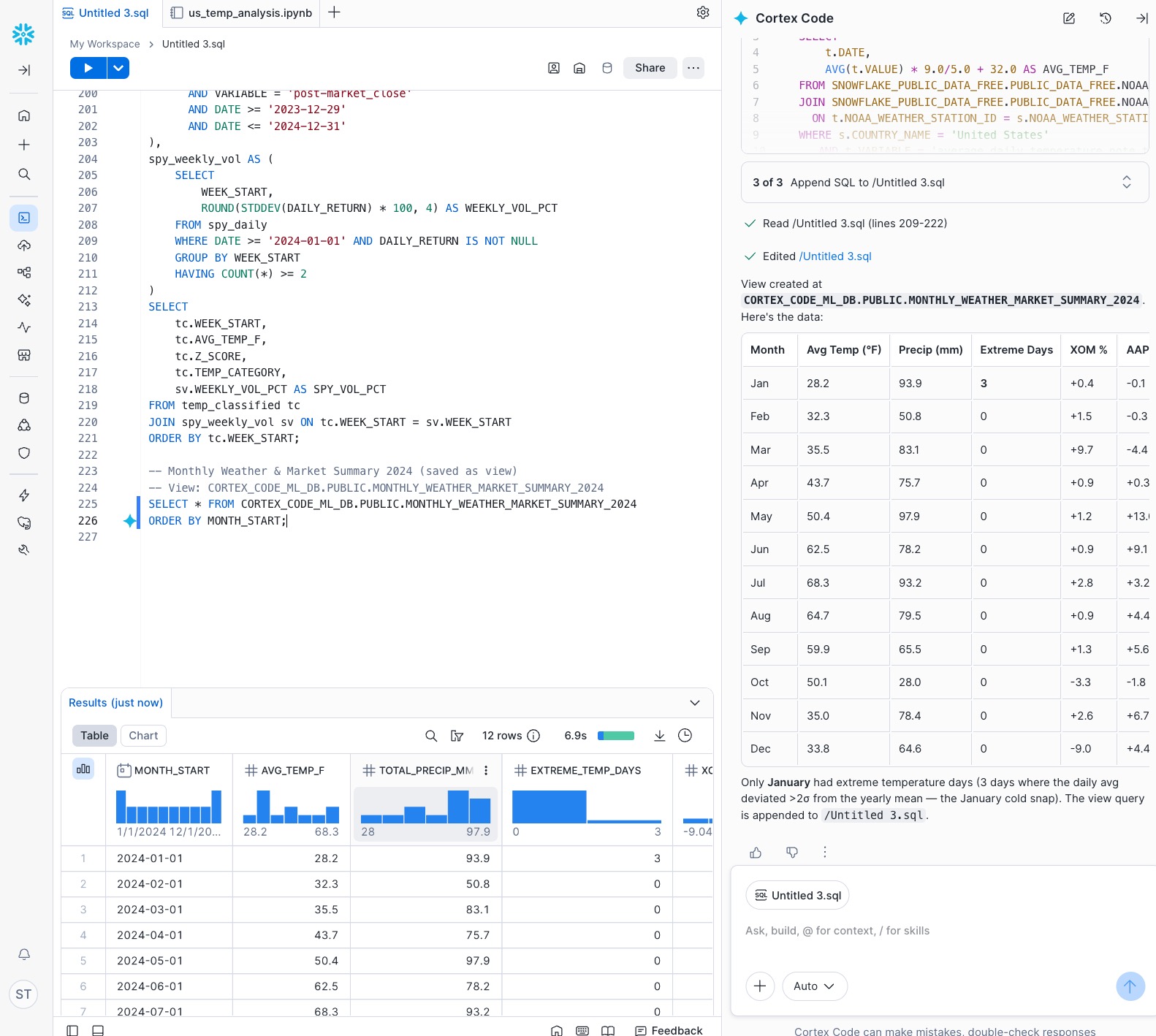Click the thumbs down feedback icon
Image resolution: width=1156 pixels, height=1036 pixels.
[x=792, y=852]
